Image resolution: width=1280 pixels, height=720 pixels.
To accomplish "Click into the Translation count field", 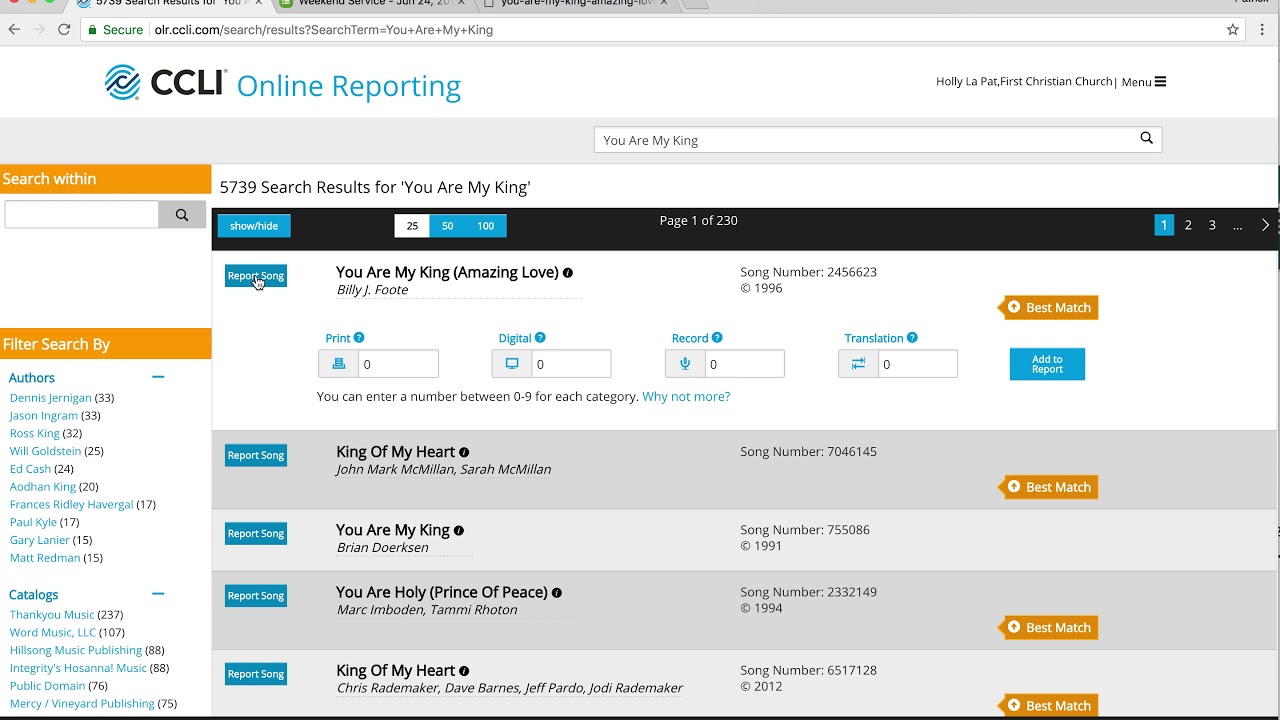I will 917,364.
